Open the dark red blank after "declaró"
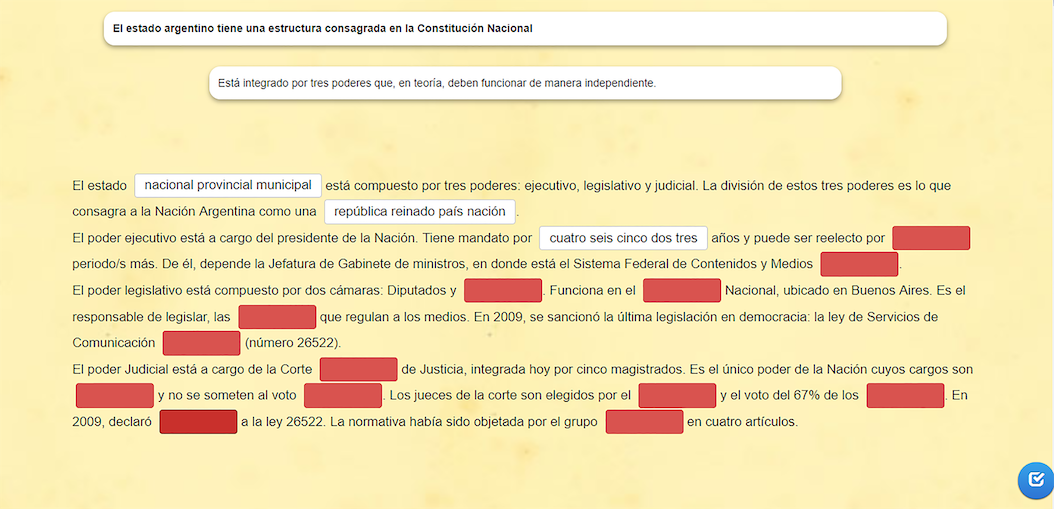 (198, 422)
